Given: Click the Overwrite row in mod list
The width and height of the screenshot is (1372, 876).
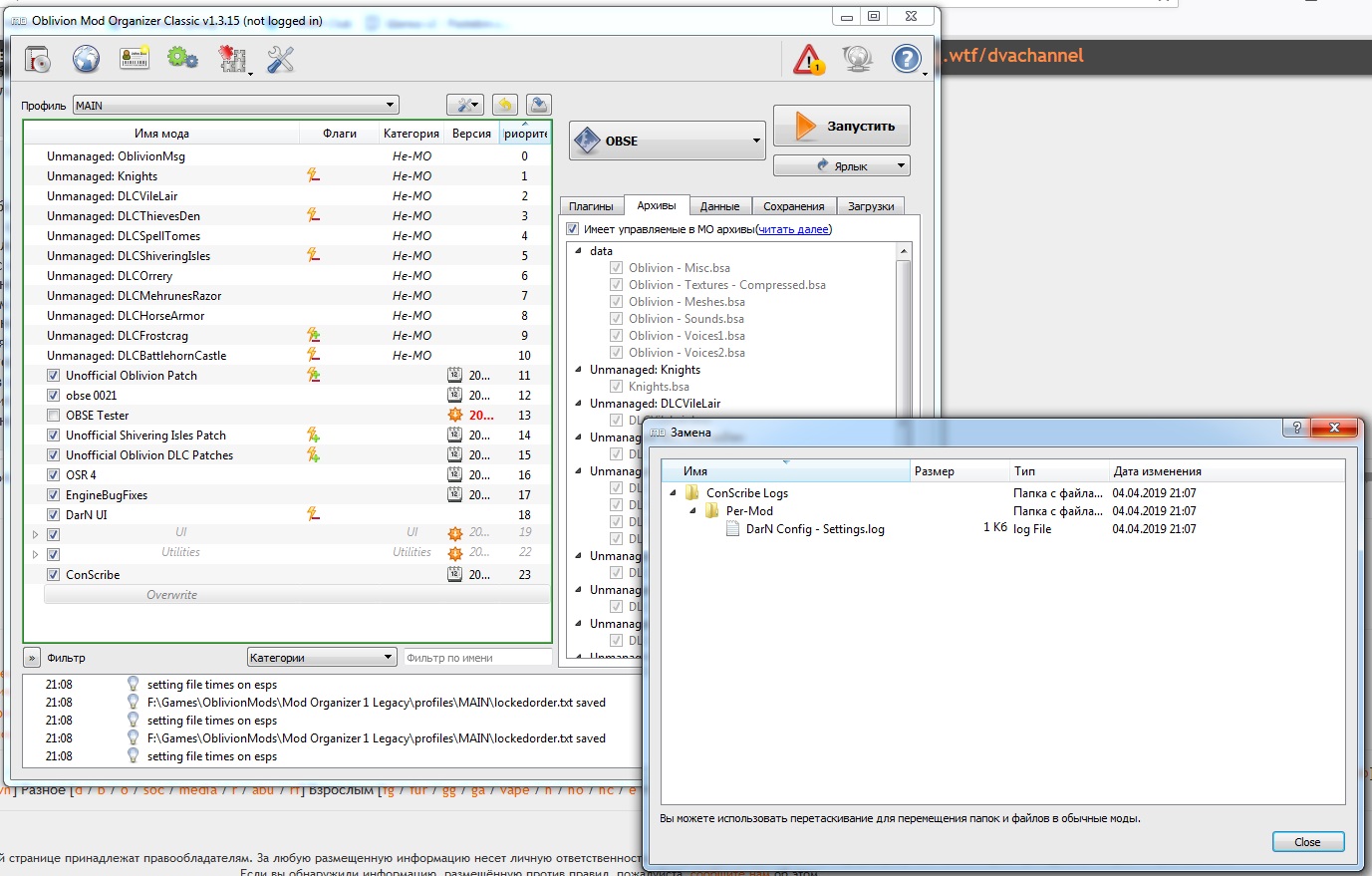Looking at the screenshot, I should point(297,595).
